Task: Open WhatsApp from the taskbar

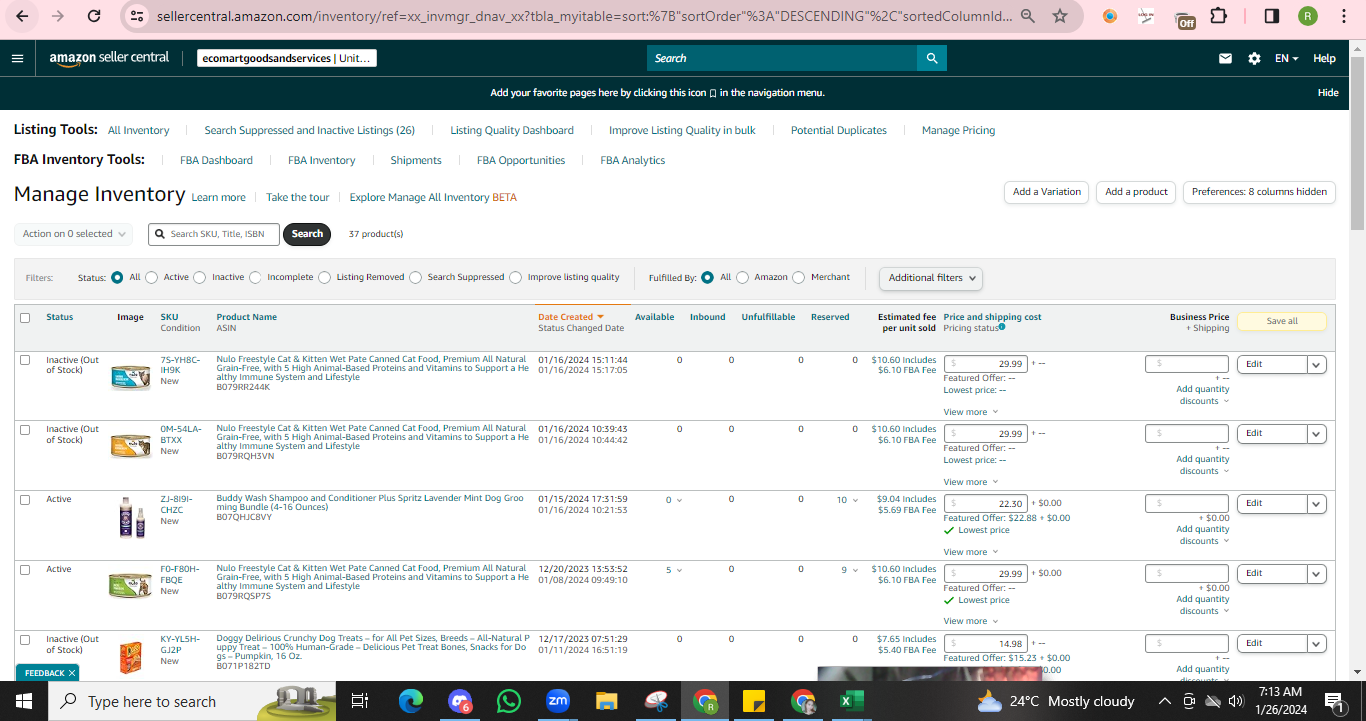Action: 509,701
